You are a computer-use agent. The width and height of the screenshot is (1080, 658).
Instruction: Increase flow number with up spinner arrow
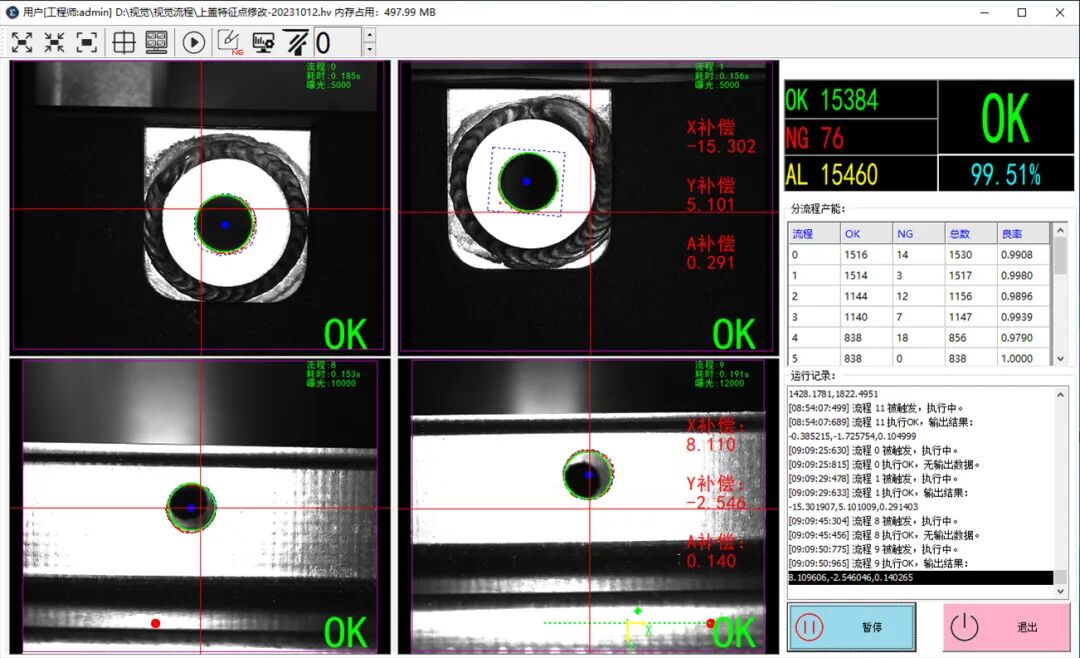click(369, 35)
